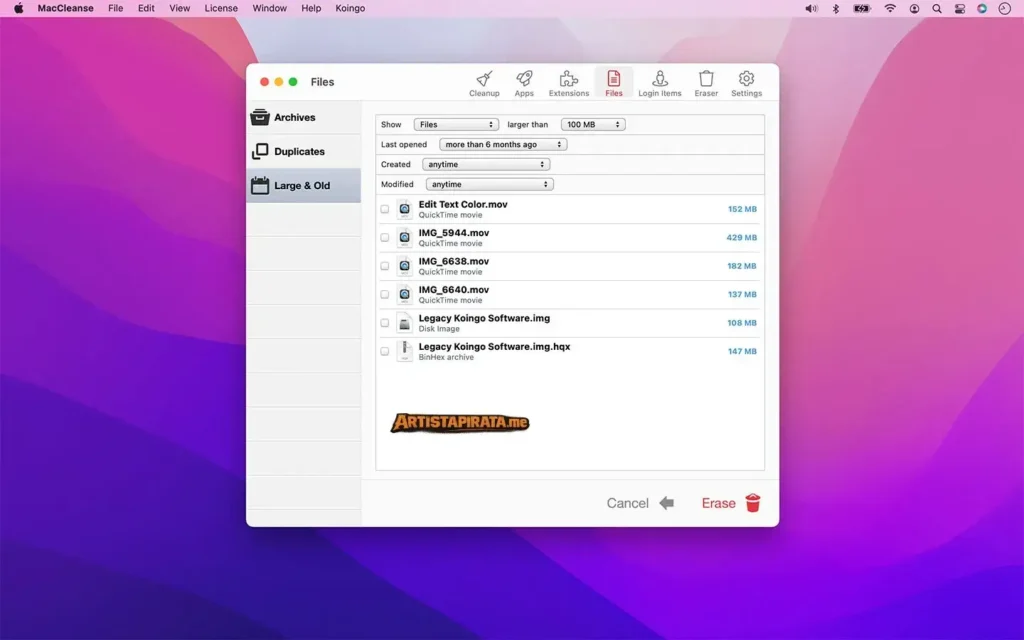The width and height of the screenshot is (1024, 640).
Task: Check the box for Edit Text Color.mov
Action: [x=385, y=210]
